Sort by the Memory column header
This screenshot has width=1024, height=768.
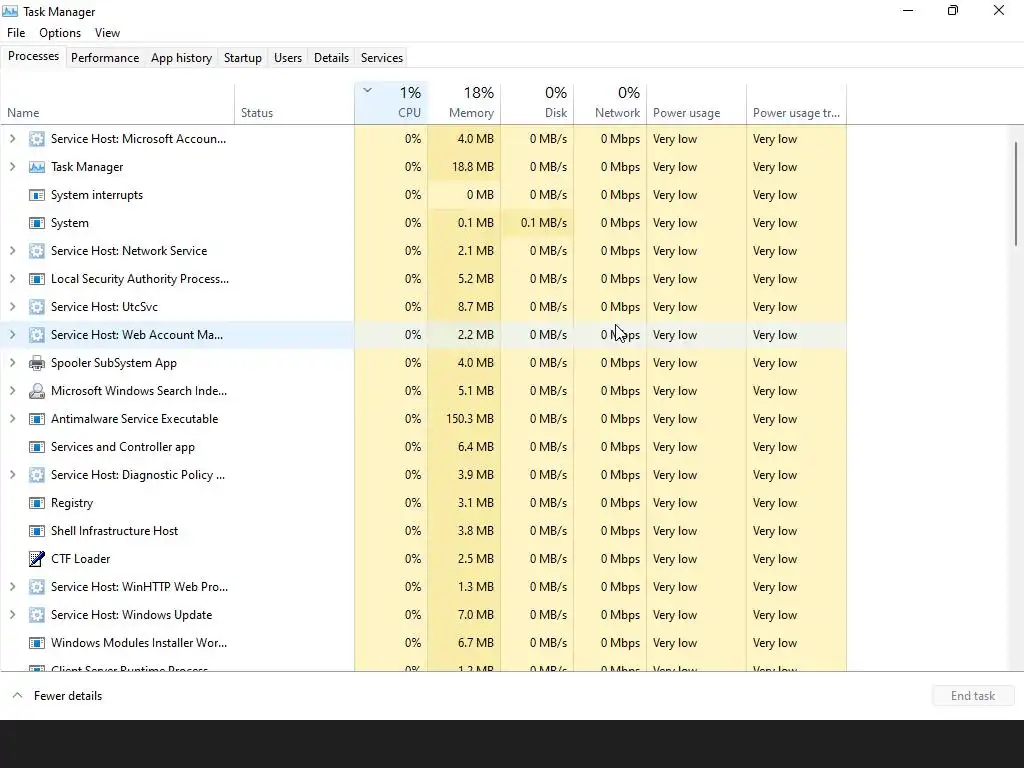point(464,104)
